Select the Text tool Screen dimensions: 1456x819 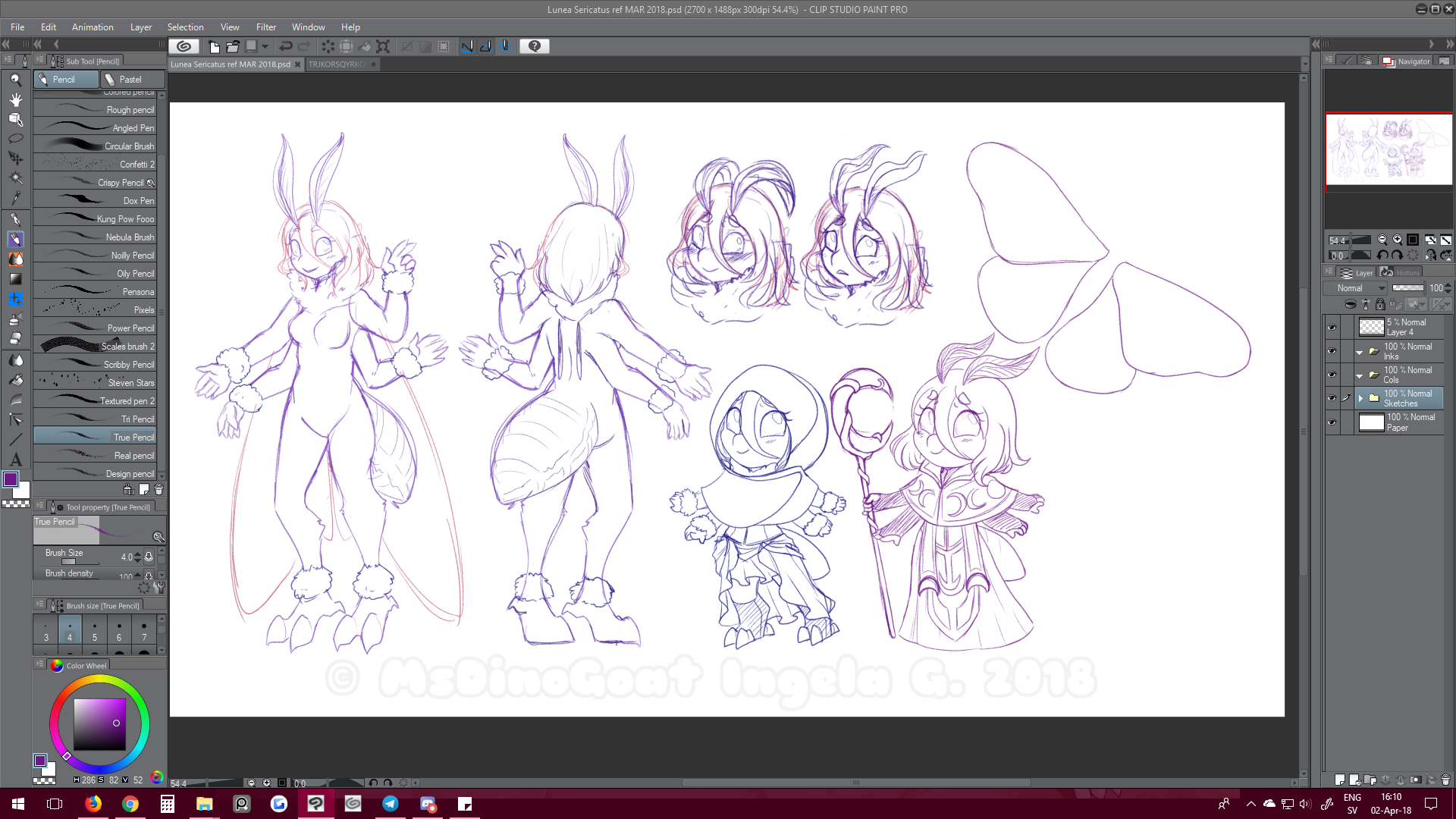point(15,460)
